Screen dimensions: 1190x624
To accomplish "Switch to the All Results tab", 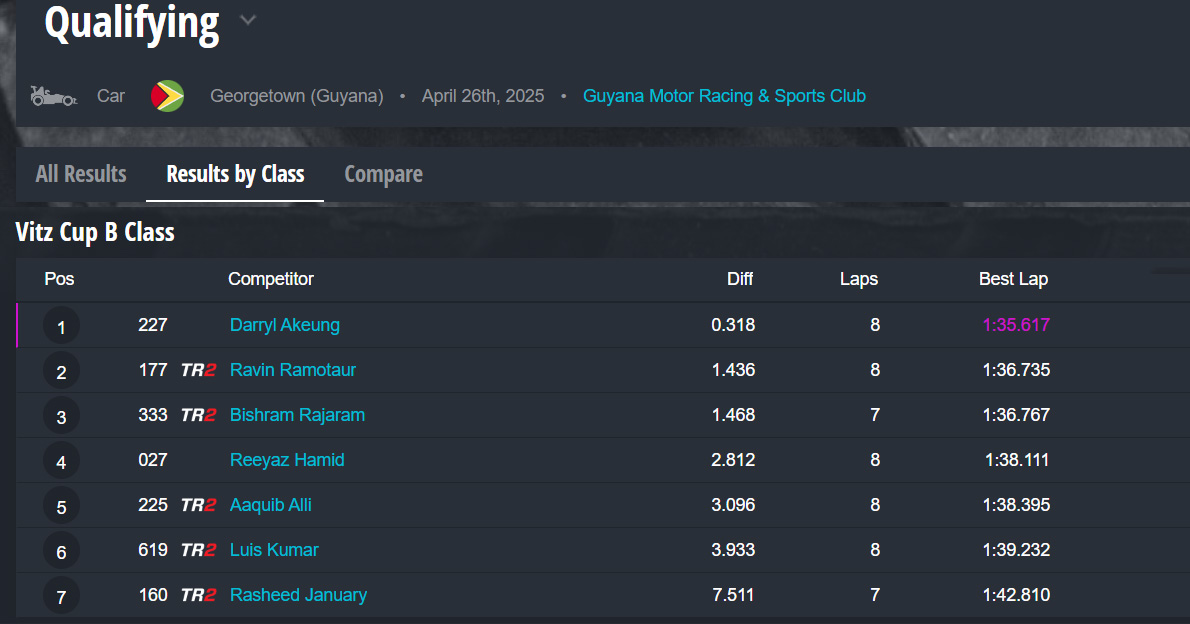I will [81, 174].
